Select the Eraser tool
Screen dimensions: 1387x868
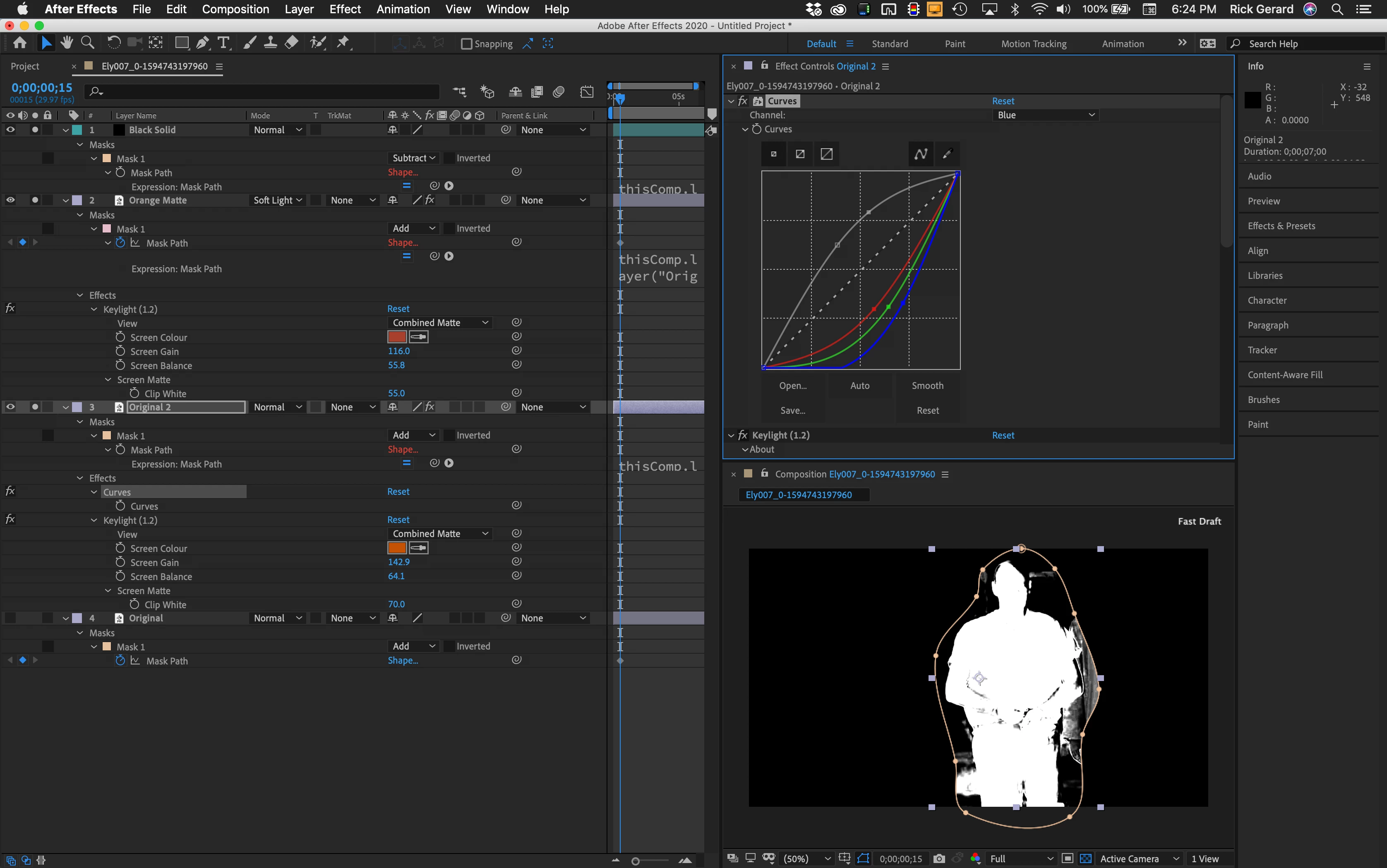coord(292,43)
